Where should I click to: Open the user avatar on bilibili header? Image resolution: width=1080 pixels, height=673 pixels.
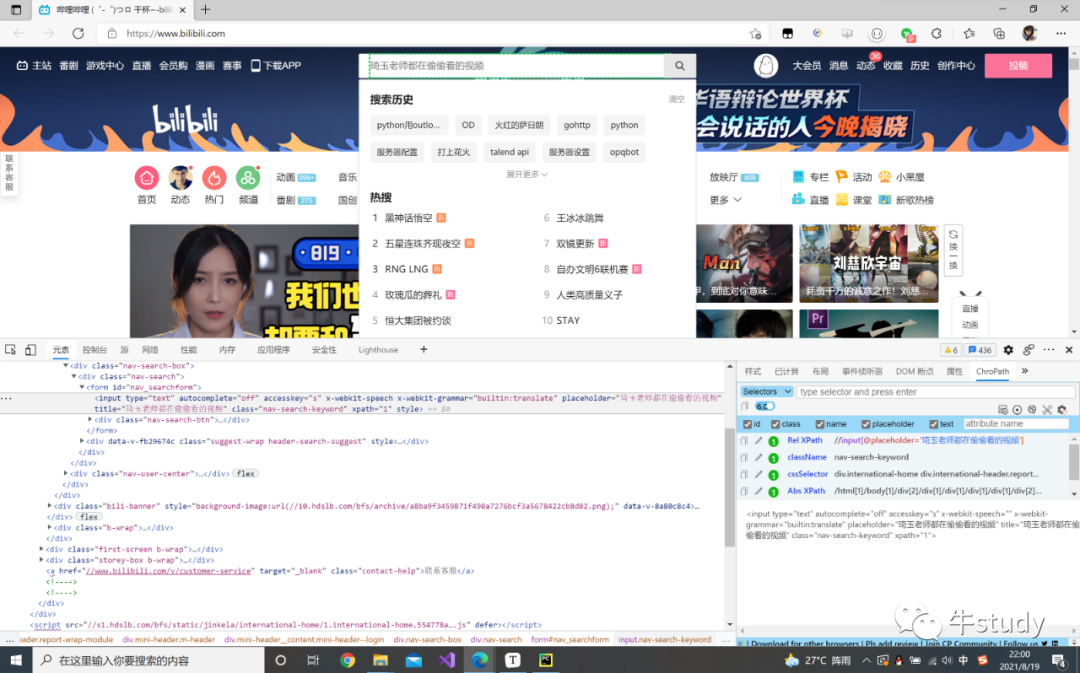(x=765, y=65)
